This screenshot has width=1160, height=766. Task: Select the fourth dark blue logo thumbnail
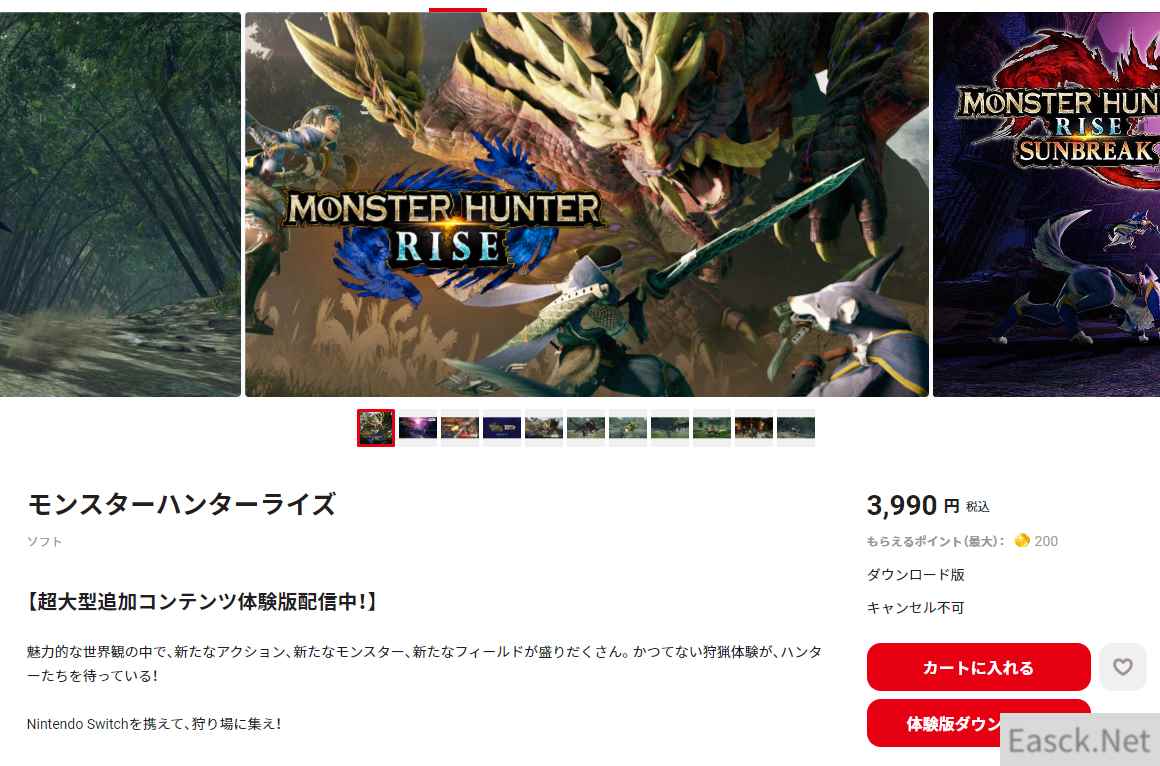click(x=502, y=428)
